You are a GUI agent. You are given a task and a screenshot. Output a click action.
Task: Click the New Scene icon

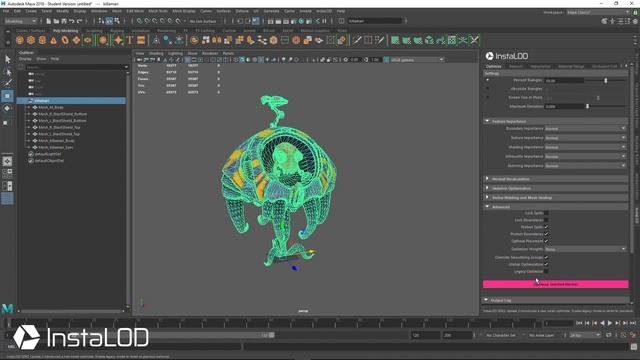[x=49, y=21]
